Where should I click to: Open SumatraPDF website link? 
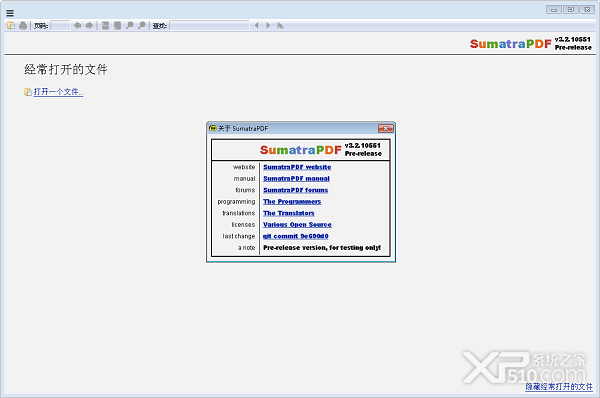click(297, 167)
